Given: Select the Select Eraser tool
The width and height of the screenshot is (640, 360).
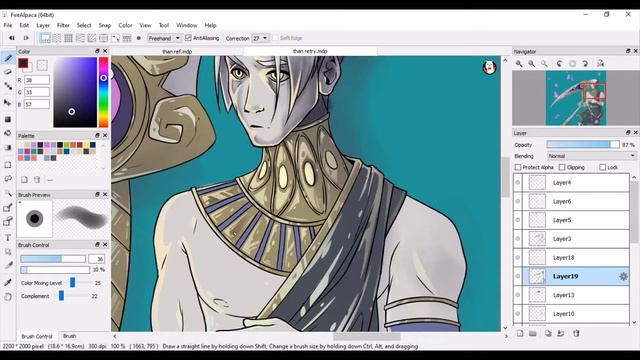Looking at the screenshot, I should click(8, 222).
